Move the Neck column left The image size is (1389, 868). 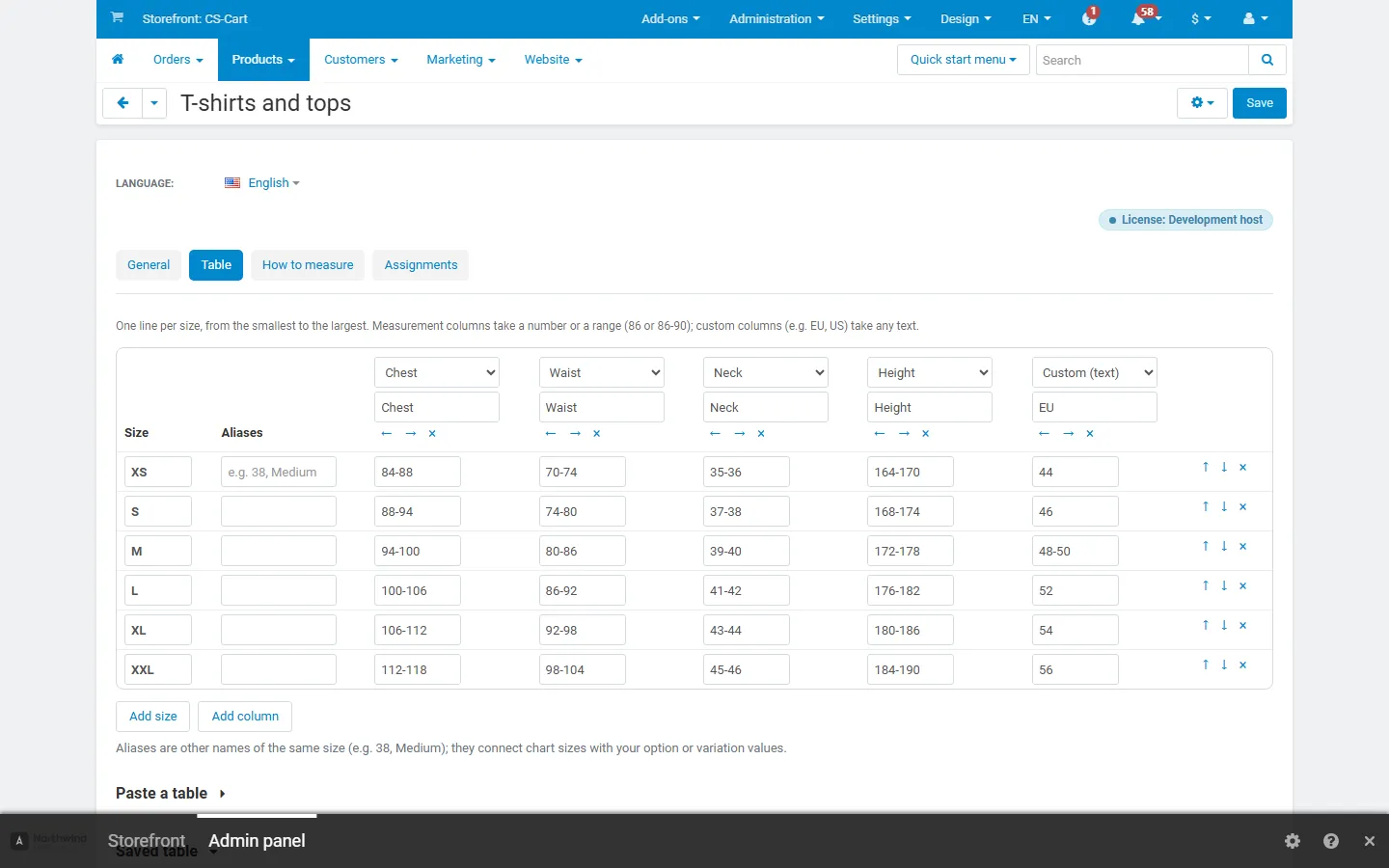[715, 434]
